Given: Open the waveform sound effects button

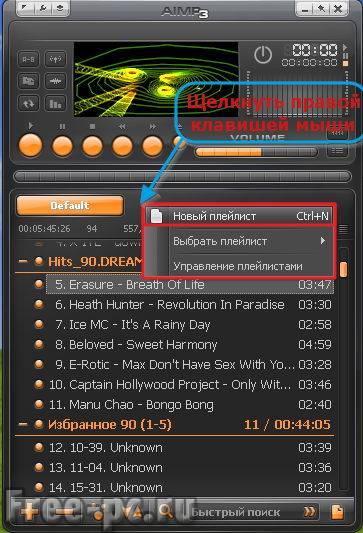Looking at the screenshot, I should (x=55, y=81).
